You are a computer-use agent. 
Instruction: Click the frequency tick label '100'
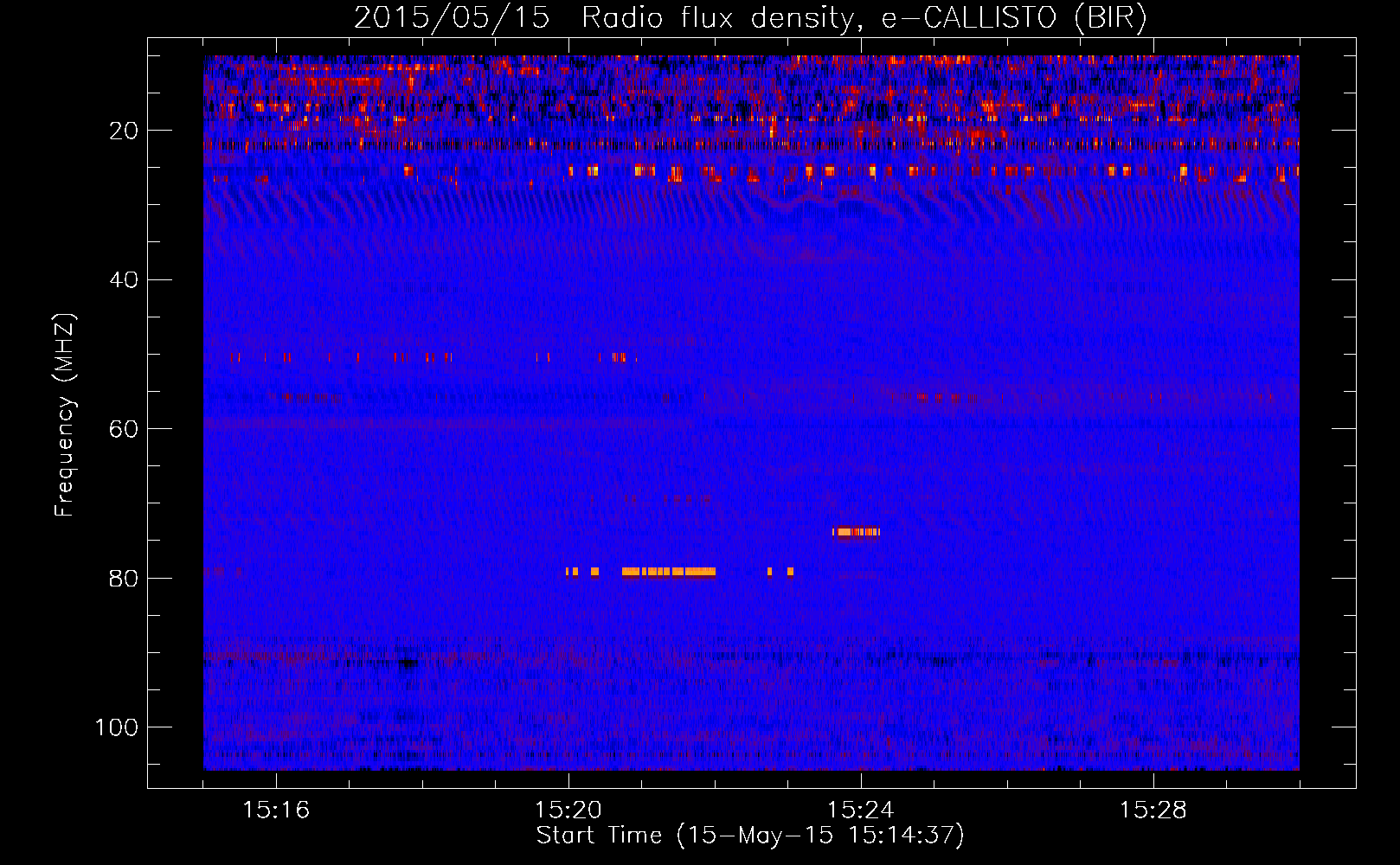(x=117, y=727)
